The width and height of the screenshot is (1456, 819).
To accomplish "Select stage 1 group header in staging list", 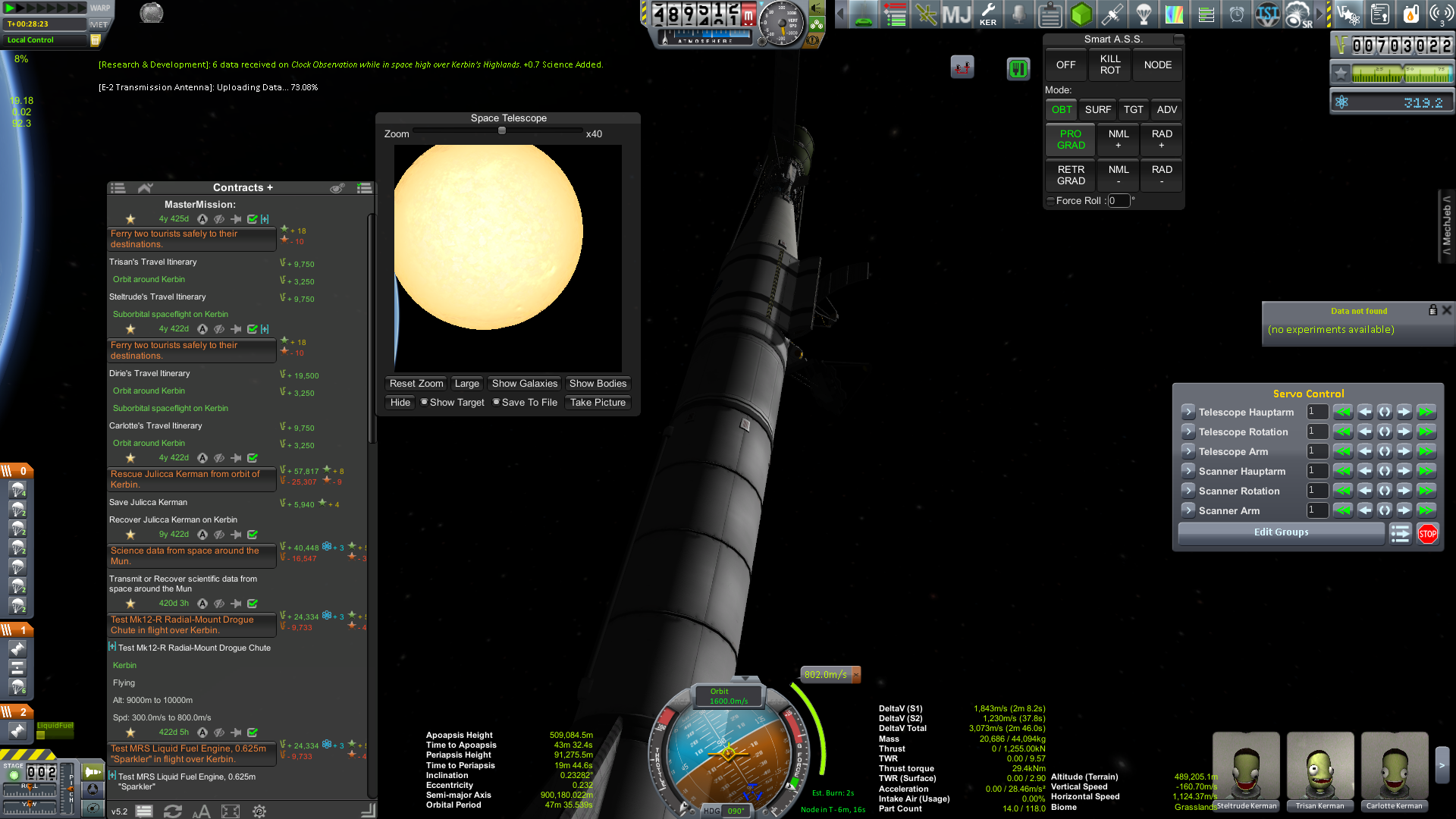I will click(17, 630).
